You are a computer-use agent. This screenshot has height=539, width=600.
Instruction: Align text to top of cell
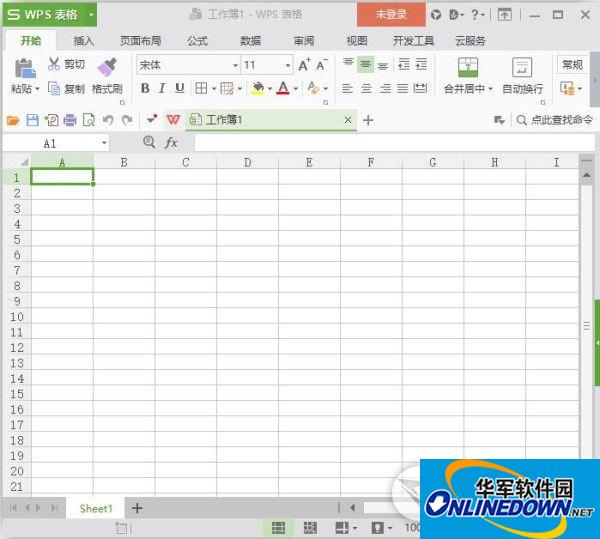348,64
